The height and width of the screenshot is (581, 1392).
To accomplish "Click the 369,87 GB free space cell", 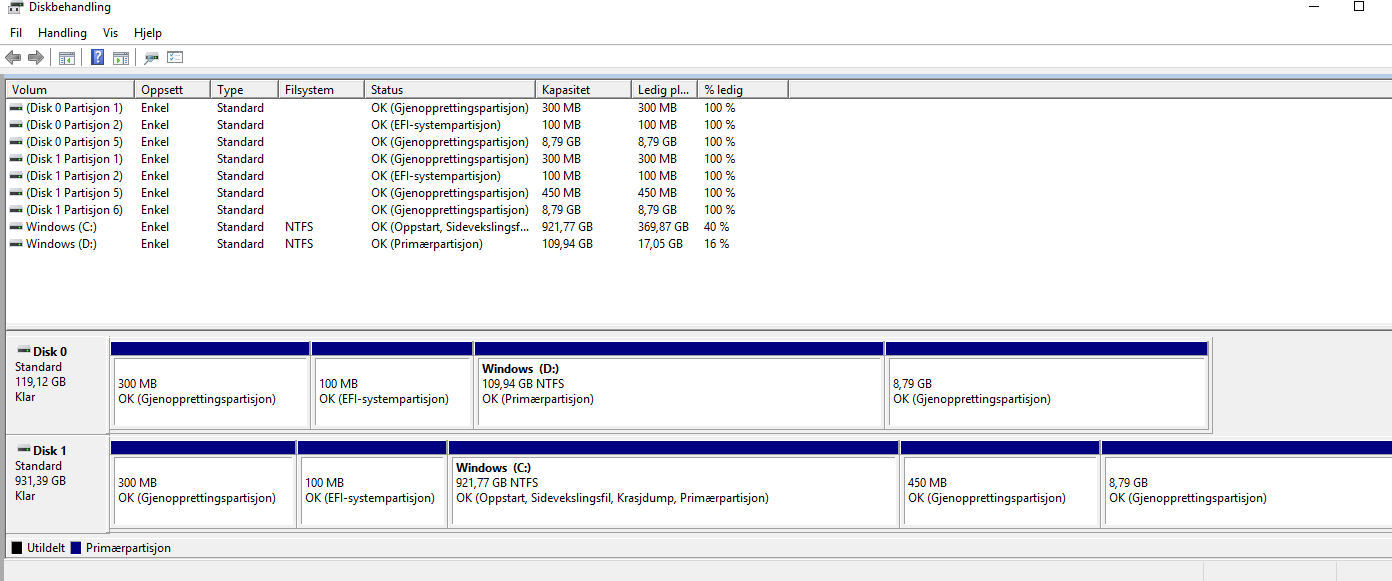I will (x=663, y=227).
